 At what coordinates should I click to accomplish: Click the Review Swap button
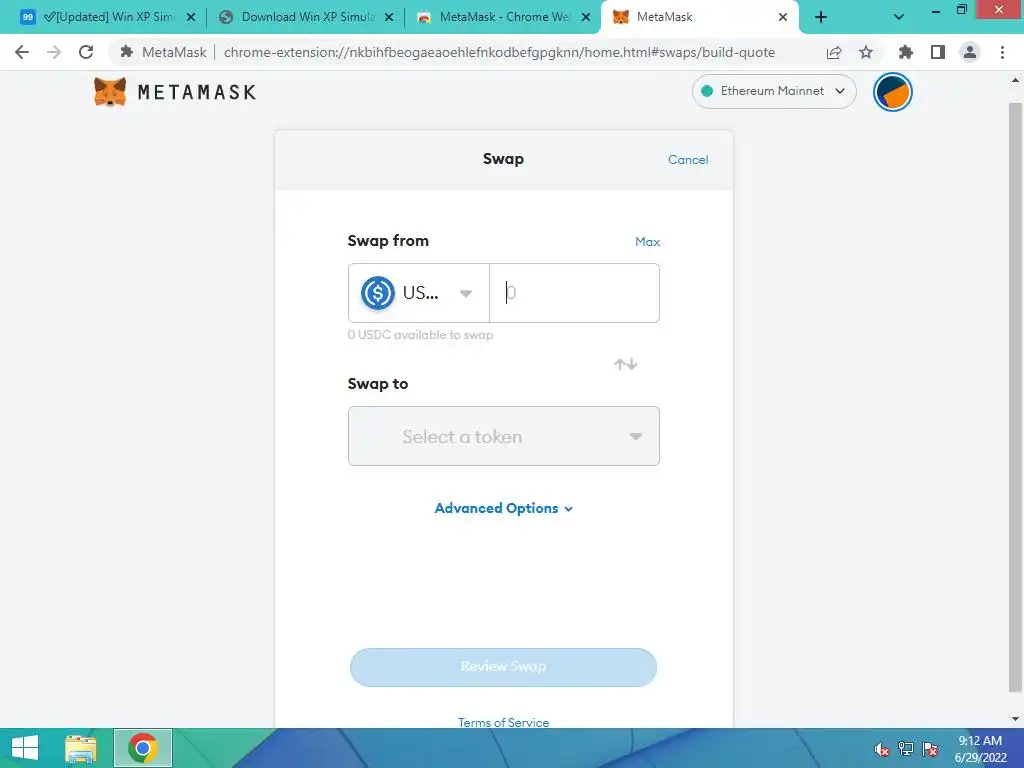pyautogui.click(x=503, y=667)
